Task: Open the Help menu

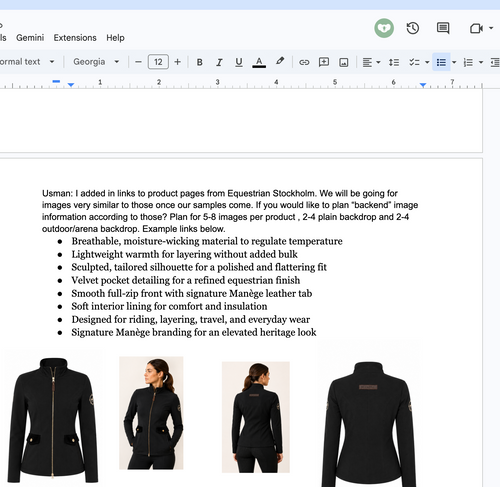Action: pyautogui.click(x=115, y=38)
